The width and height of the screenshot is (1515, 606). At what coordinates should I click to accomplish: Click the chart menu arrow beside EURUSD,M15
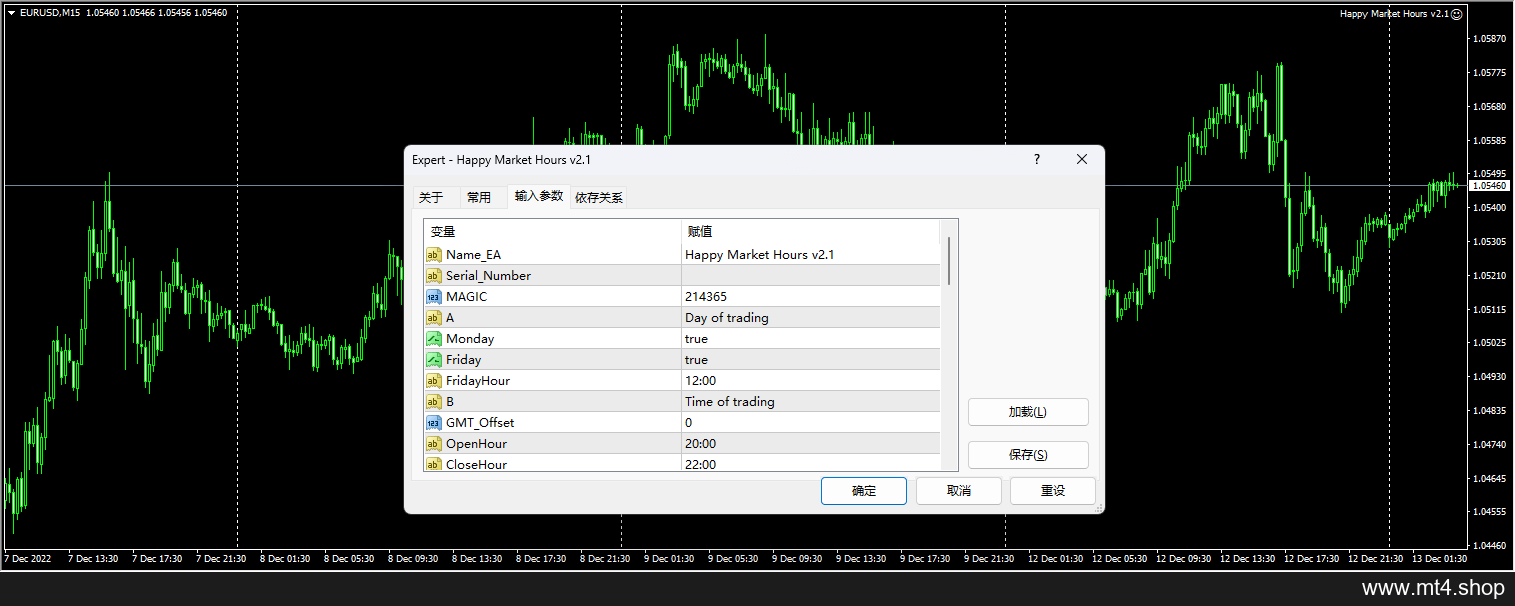pos(11,13)
